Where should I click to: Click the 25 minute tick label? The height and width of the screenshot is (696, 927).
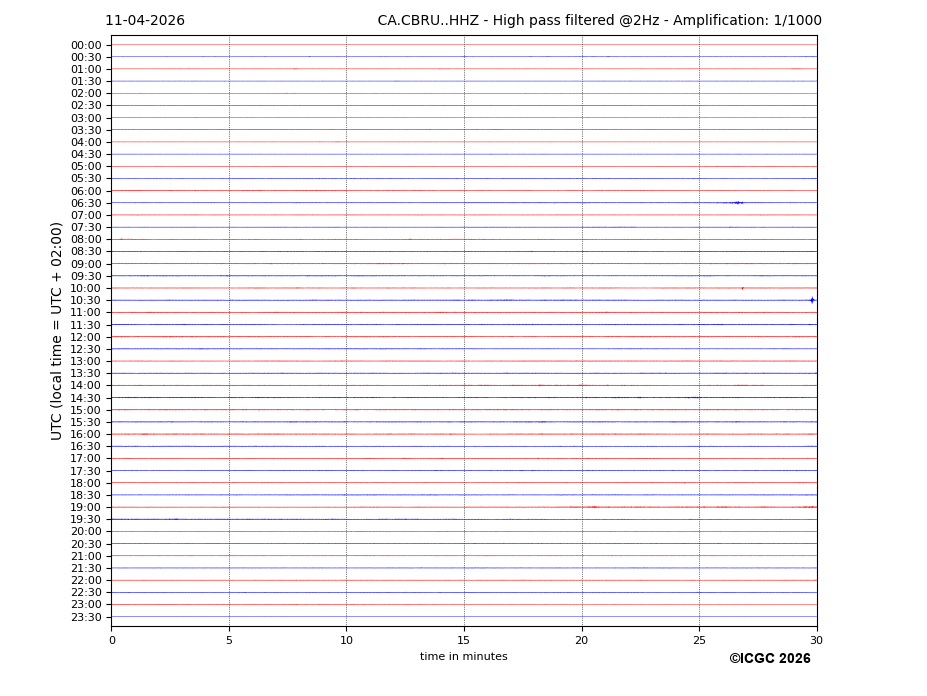pyautogui.click(x=699, y=640)
